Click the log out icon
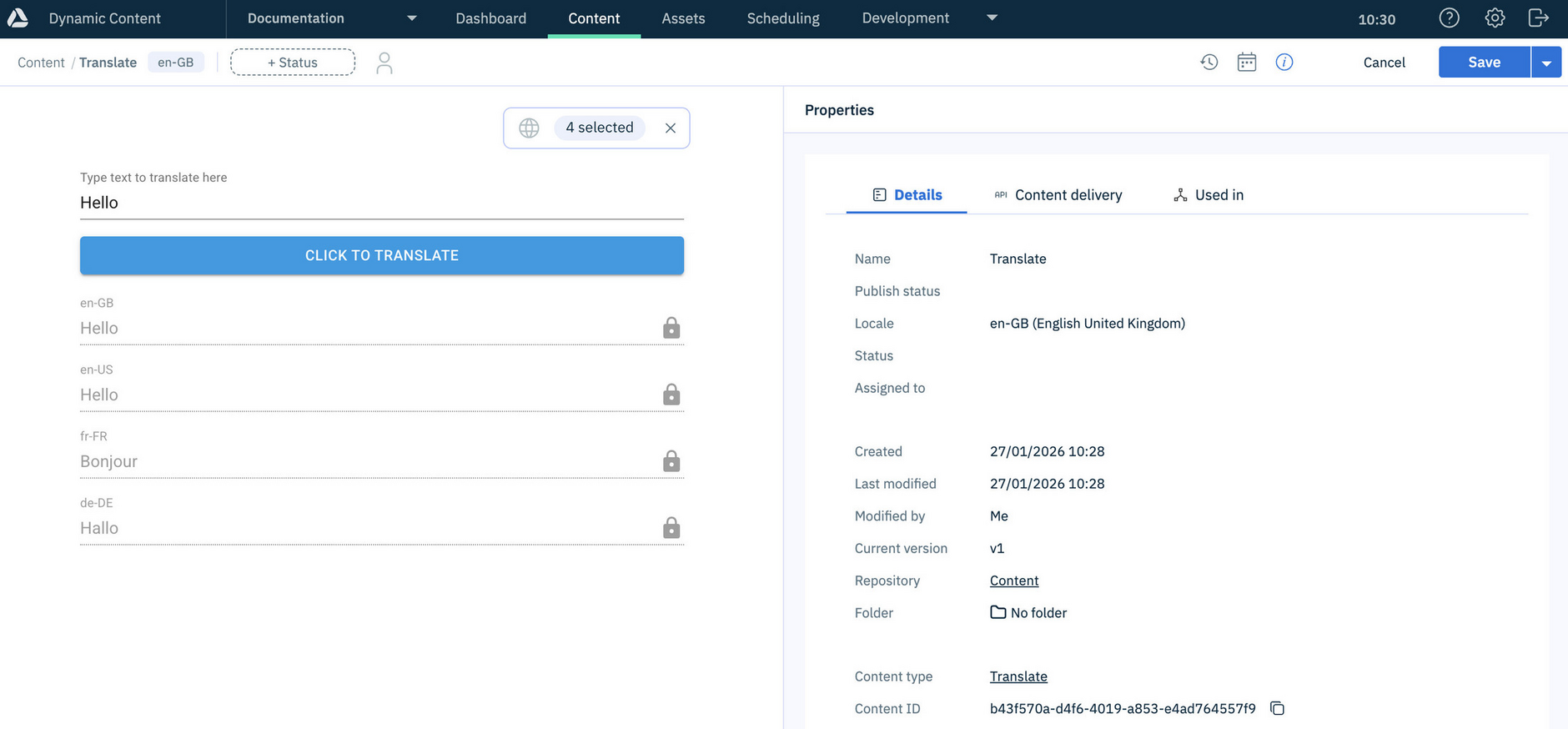The width and height of the screenshot is (1568, 729). 1539,18
